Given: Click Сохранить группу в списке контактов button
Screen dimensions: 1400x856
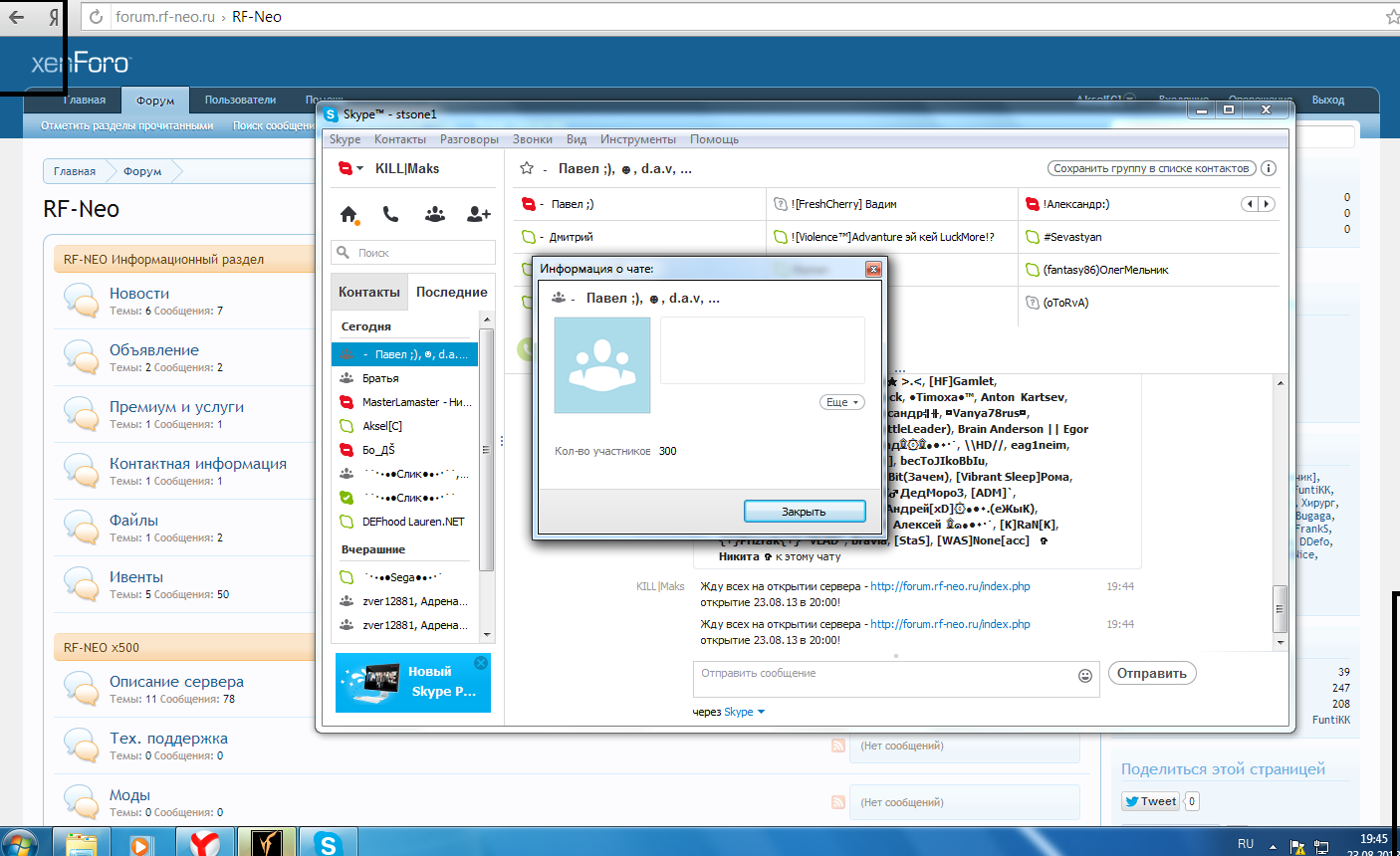Looking at the screenshot, I should tap(1151, 168).
